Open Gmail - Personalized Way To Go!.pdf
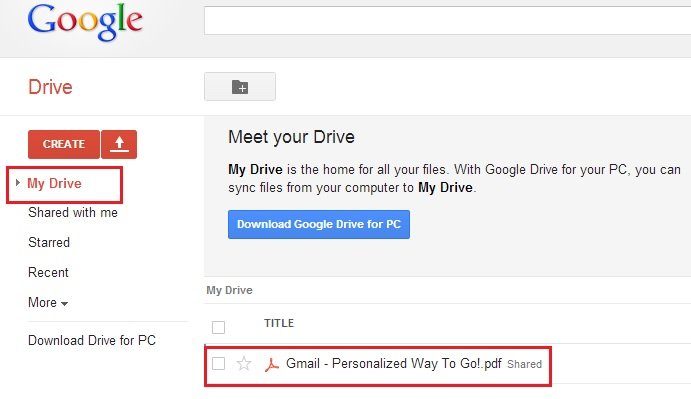 point(394,364)
